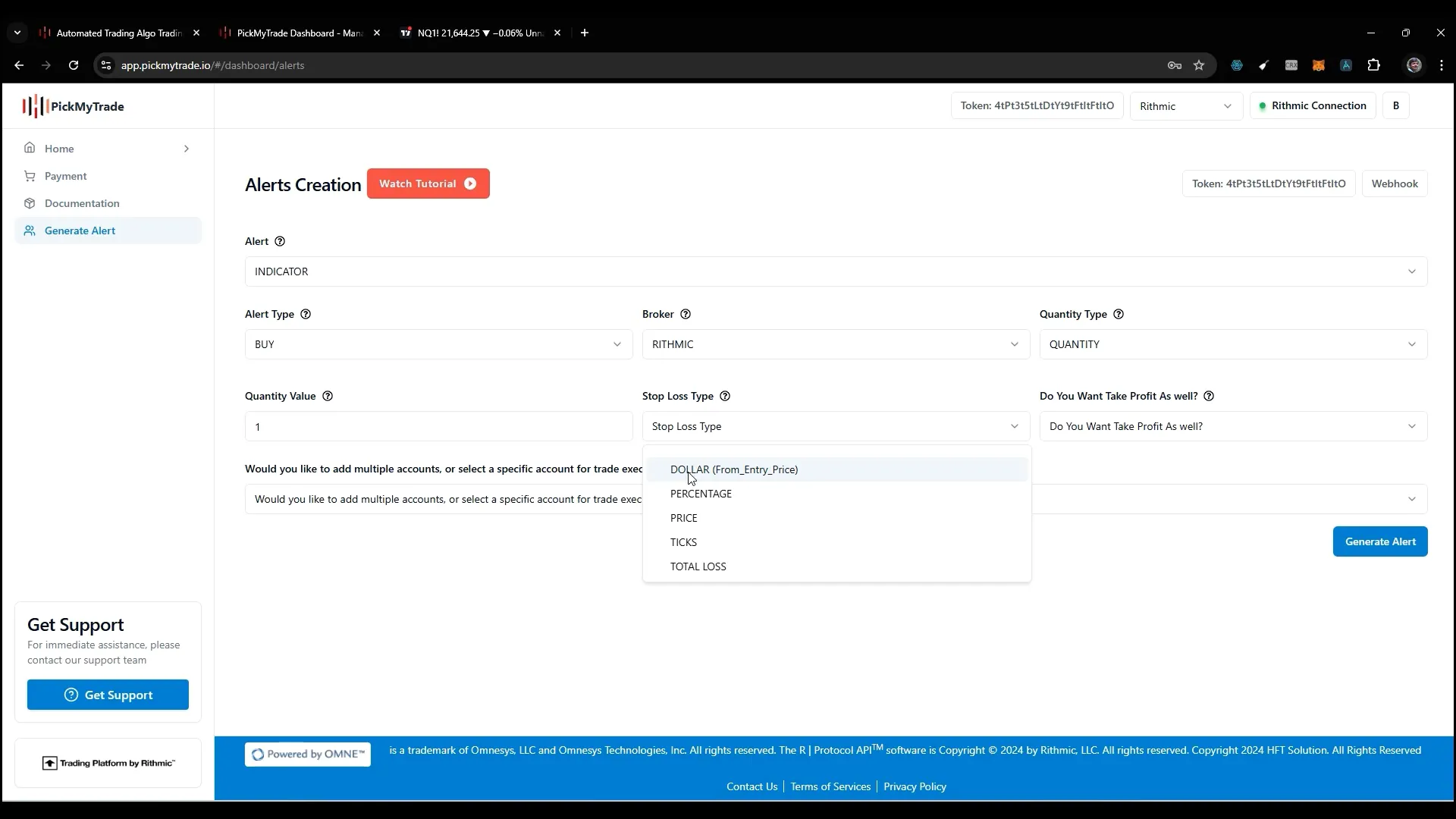This screenshot has width=1456, height=819.
Task: Click the Get Support button
Action: [x=108, y=695]
